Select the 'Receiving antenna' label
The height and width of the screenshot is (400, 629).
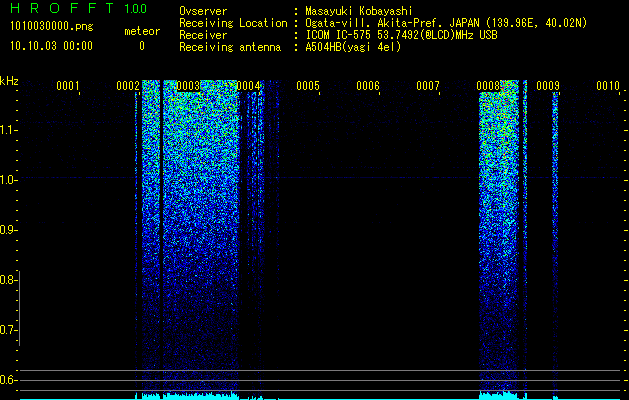230,47
